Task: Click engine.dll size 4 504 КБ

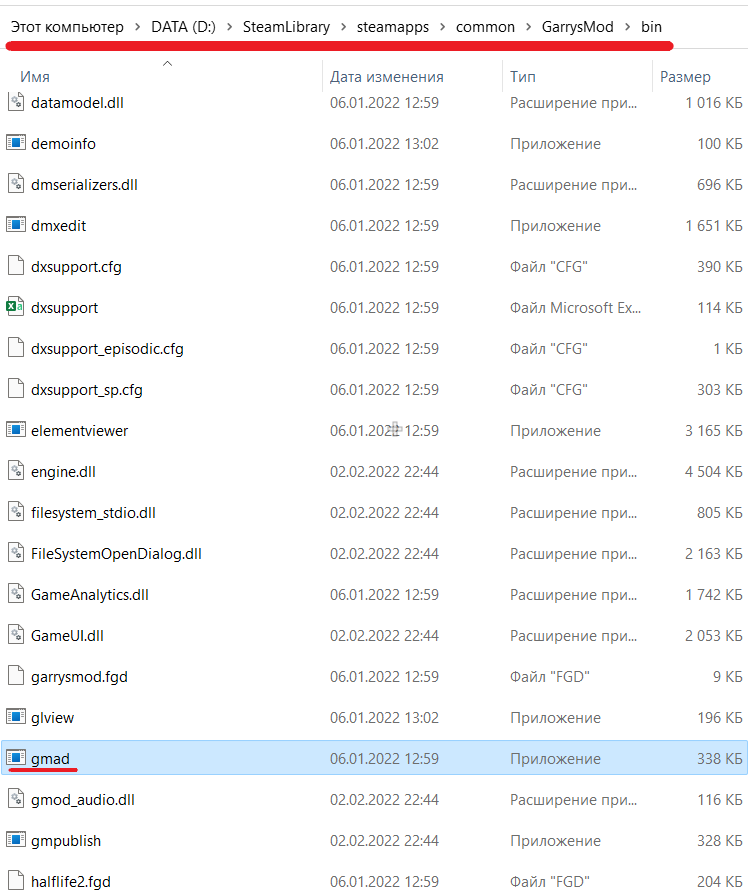Action: point(714,472)
